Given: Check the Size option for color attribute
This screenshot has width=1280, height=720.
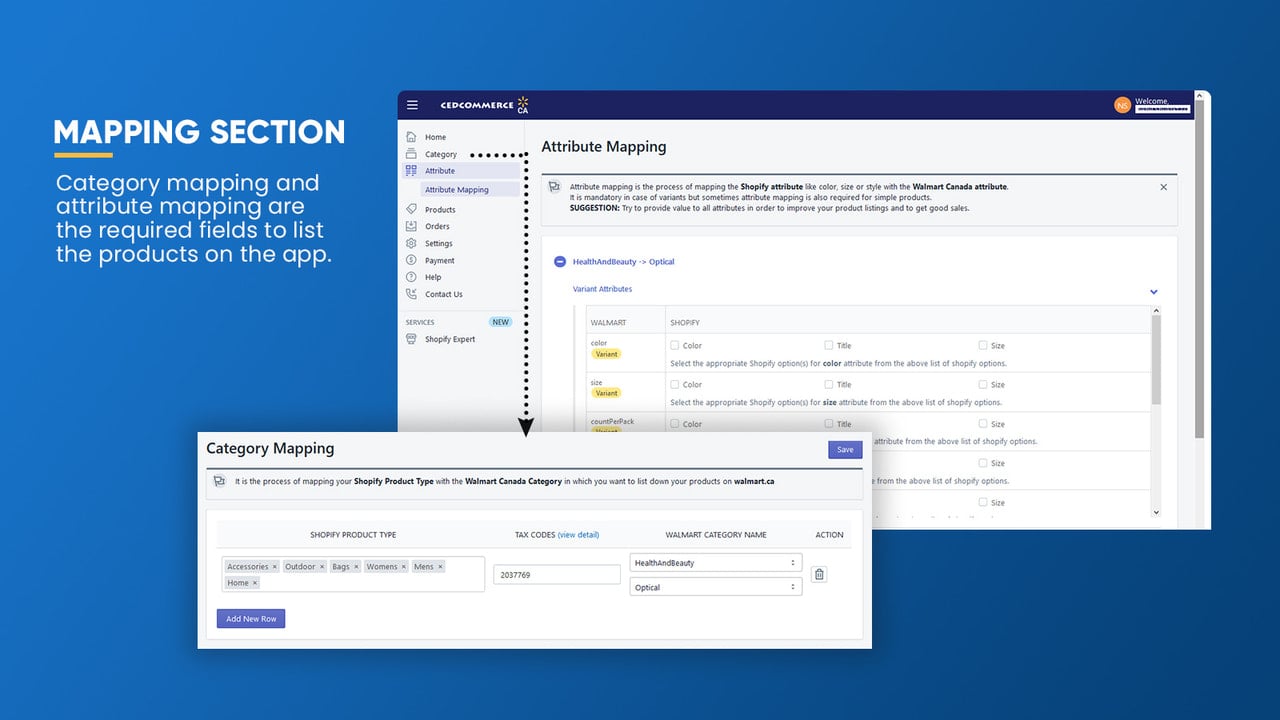Looking at the screenshot, I should pyautogui.click(x=983, y=345).
